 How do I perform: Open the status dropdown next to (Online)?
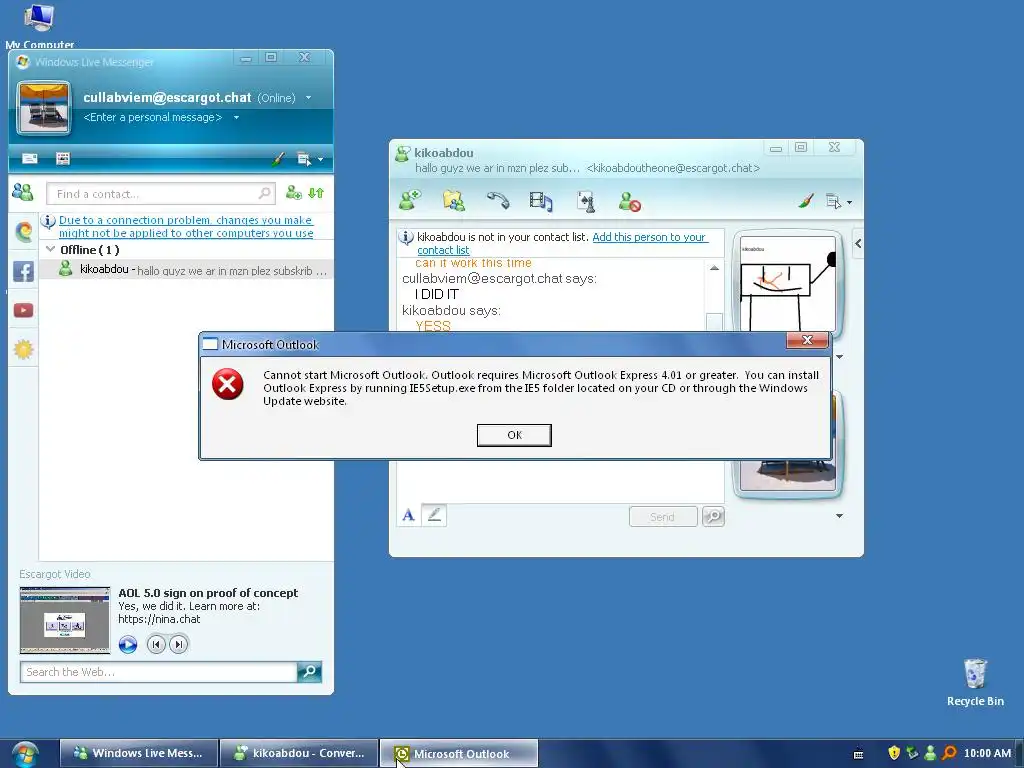(308, 98)
